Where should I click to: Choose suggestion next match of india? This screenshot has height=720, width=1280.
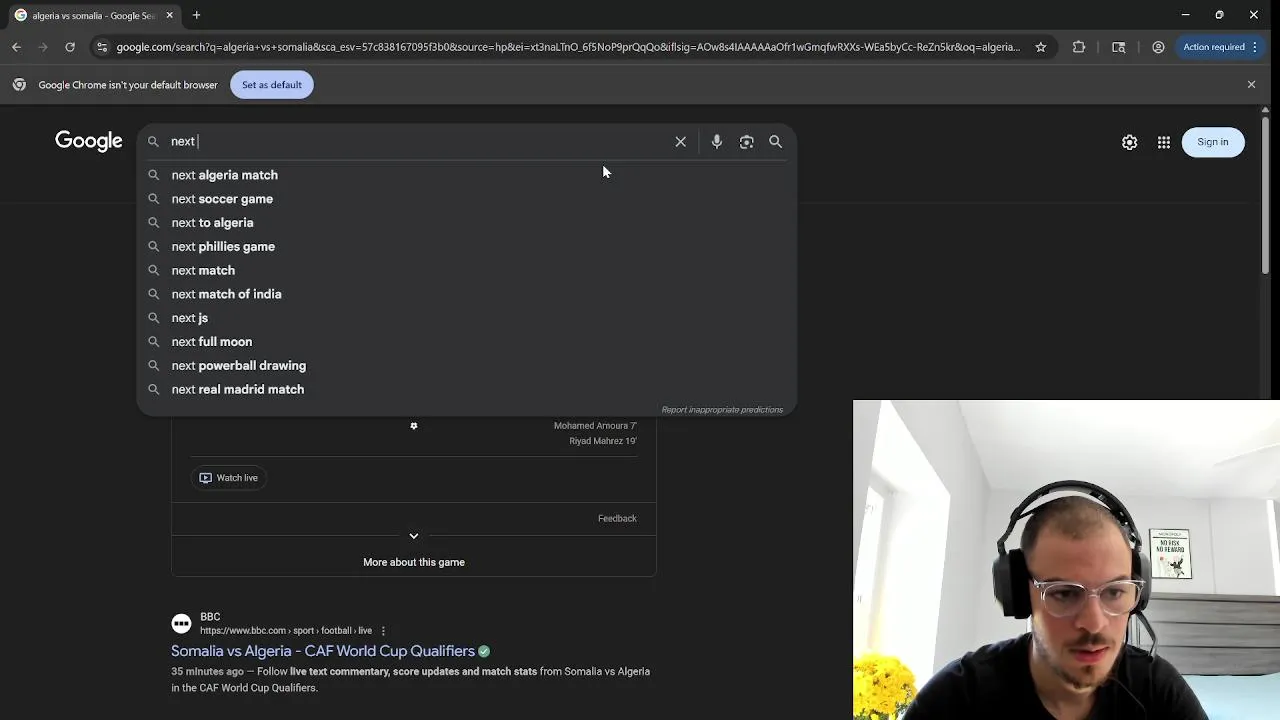coord(466,294)
